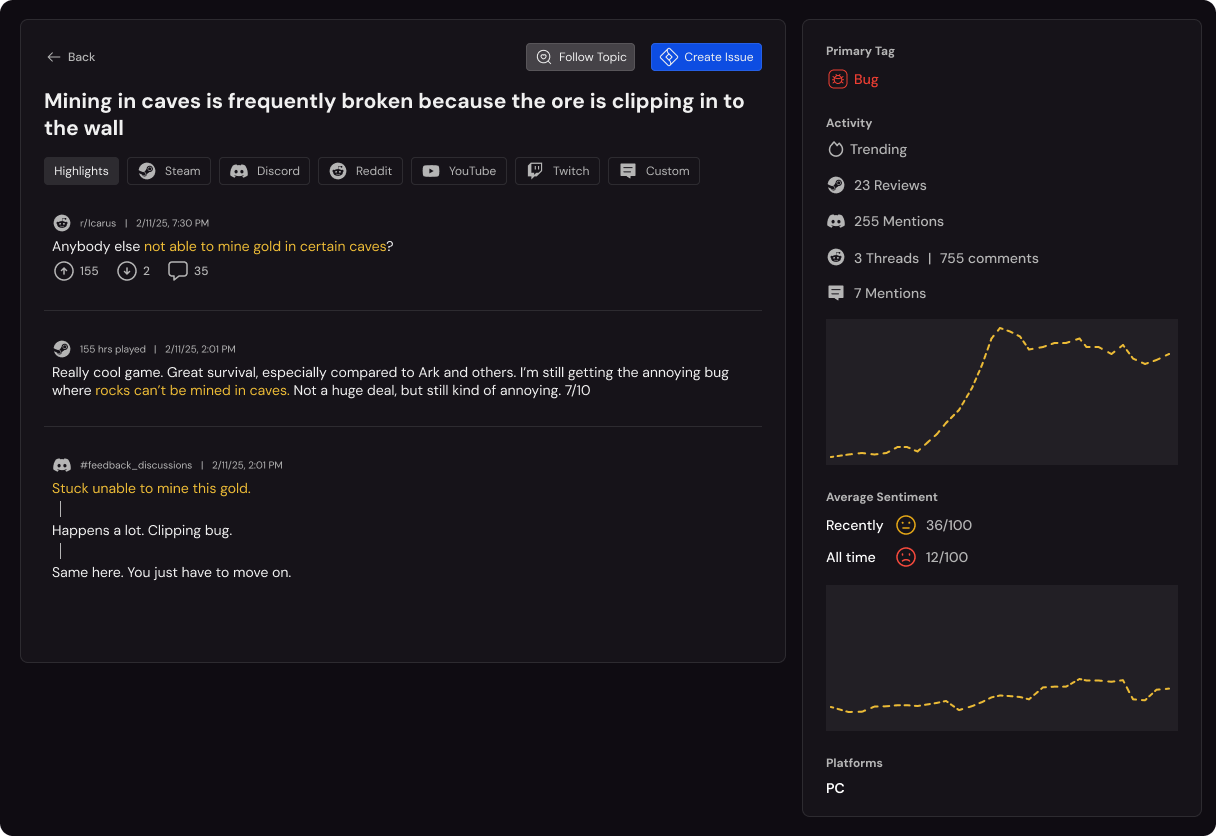Screen dimensions: 1216x836
Task: Click the '36/100' recent sentiment score
Action: coord(949,525)
